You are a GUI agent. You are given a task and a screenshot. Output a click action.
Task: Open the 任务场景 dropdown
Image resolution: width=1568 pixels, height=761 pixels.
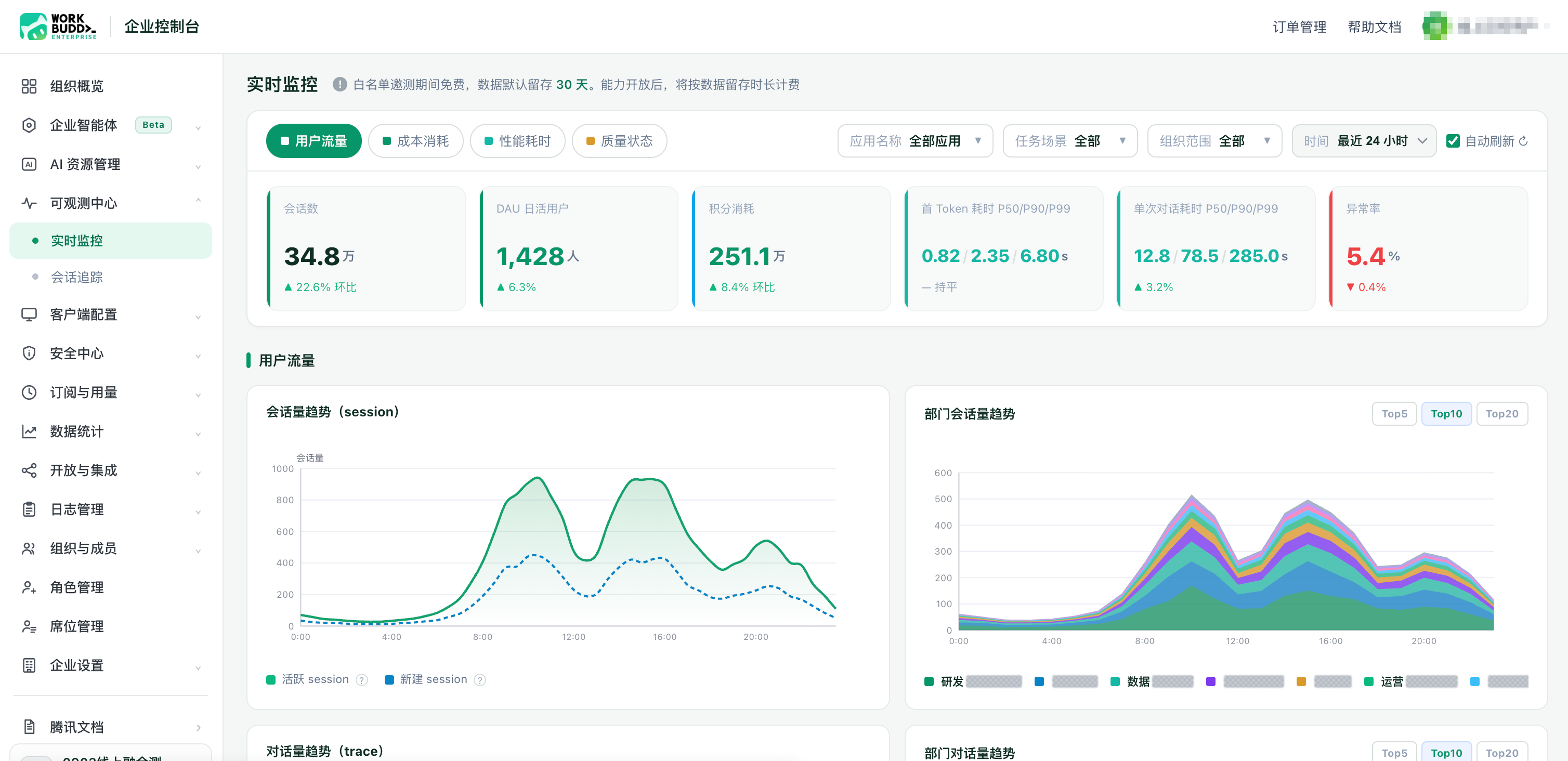(1069, 141)
